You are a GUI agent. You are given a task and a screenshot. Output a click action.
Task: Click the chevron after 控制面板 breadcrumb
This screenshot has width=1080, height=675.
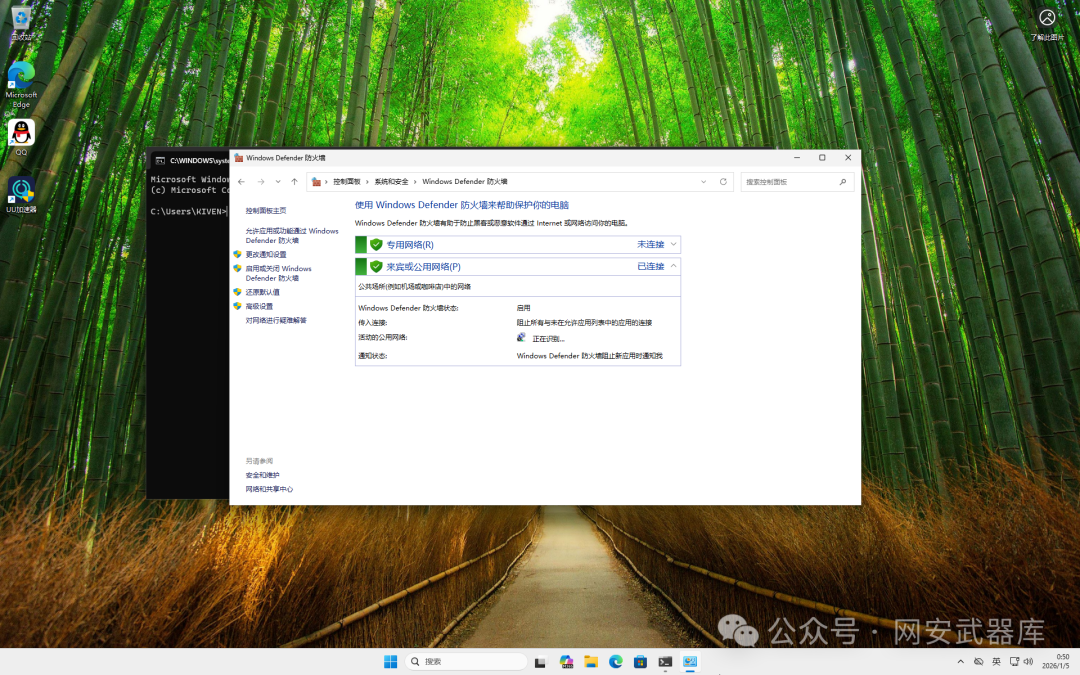point(368,182)
